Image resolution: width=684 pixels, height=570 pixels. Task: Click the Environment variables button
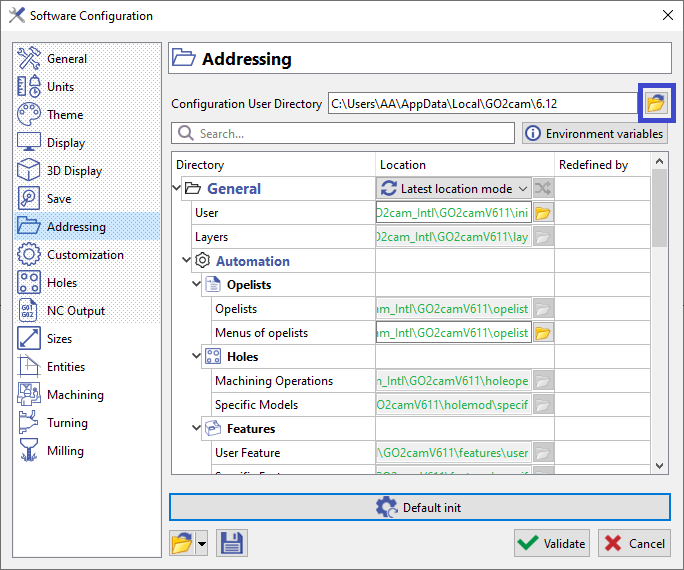595,133
